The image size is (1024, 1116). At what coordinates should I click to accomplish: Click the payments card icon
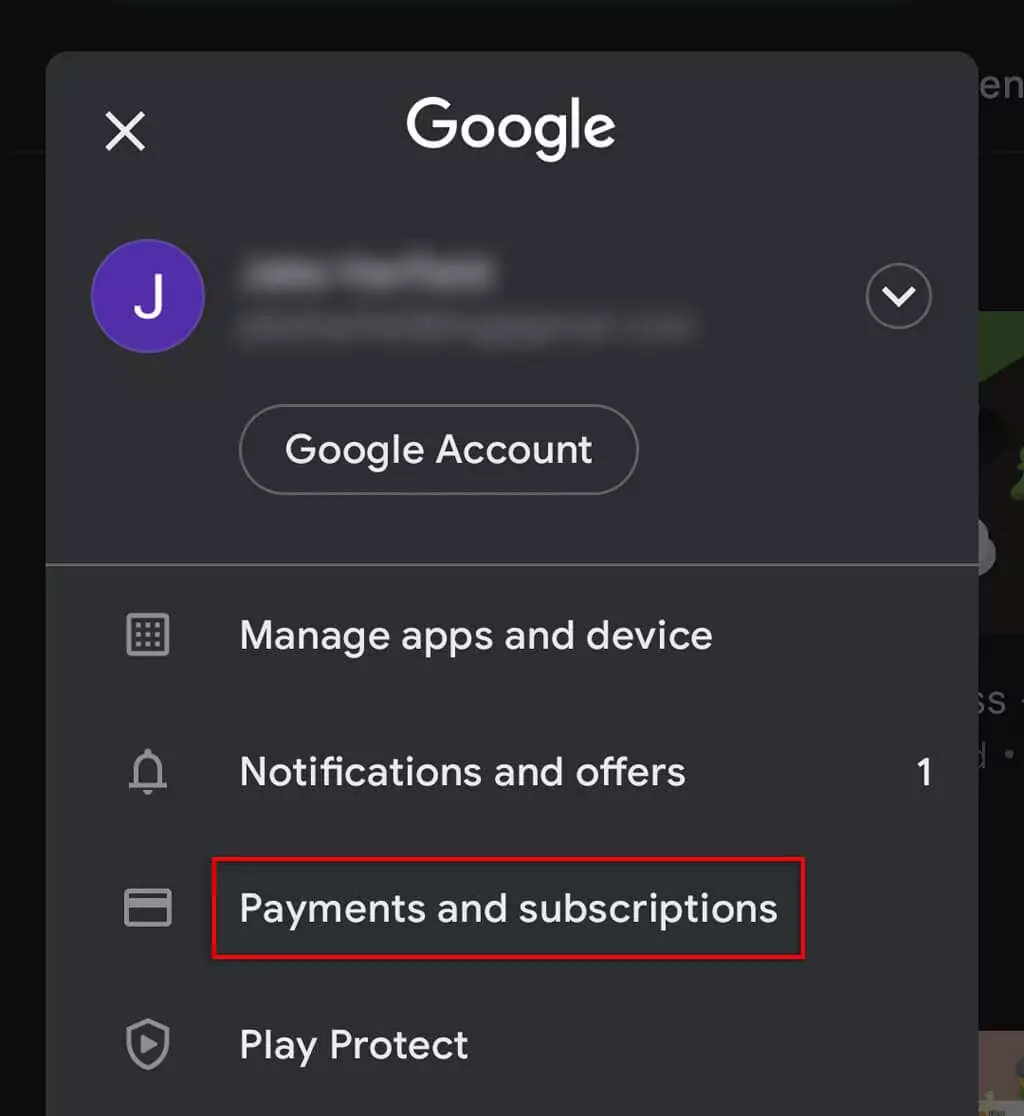click(148, 907)
